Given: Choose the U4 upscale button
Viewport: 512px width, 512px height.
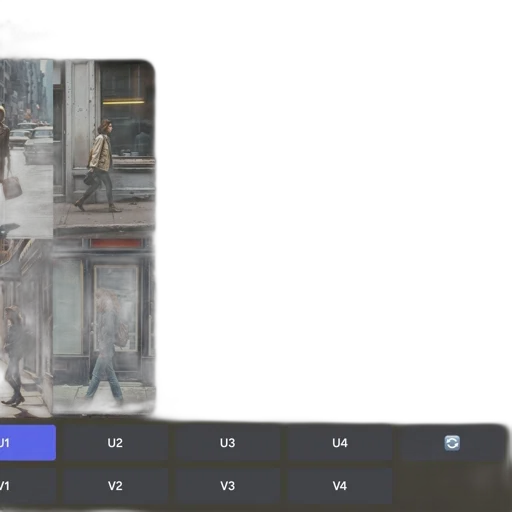Looking at the screenshot, I should pos(340,443).
